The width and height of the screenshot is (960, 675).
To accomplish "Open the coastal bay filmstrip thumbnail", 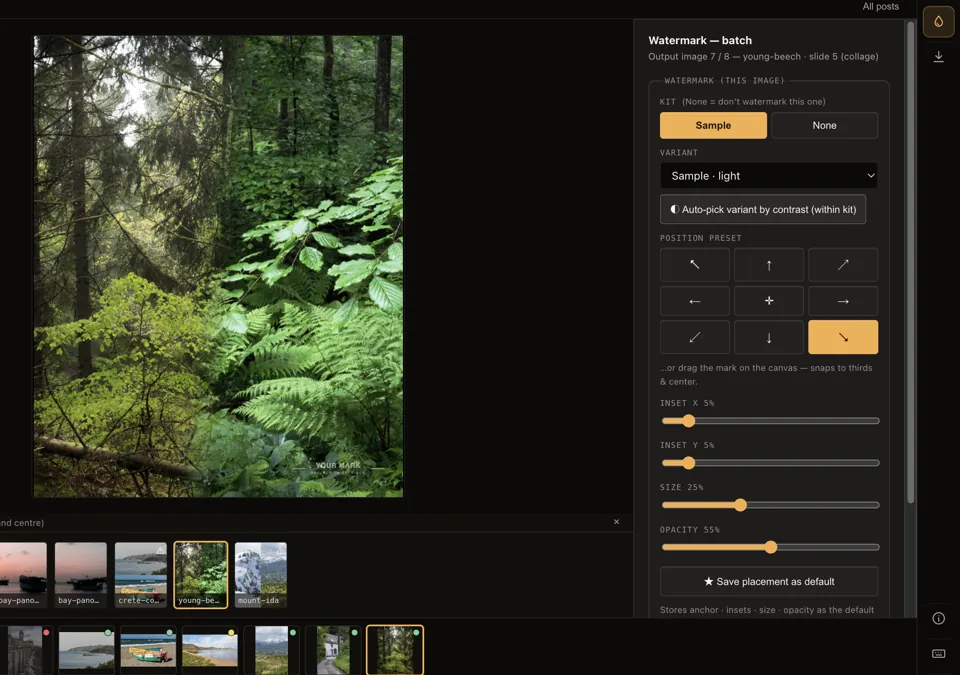I will coord(86,650).
